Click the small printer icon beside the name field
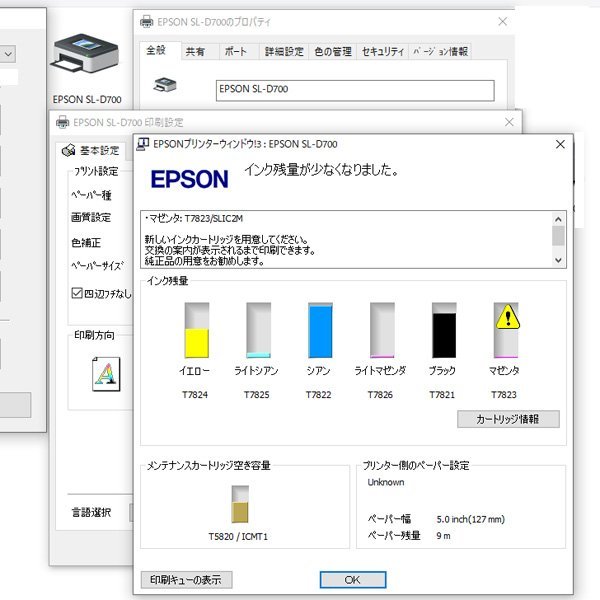This screenshot has height=600, width=600. click(x=165, y=85)
